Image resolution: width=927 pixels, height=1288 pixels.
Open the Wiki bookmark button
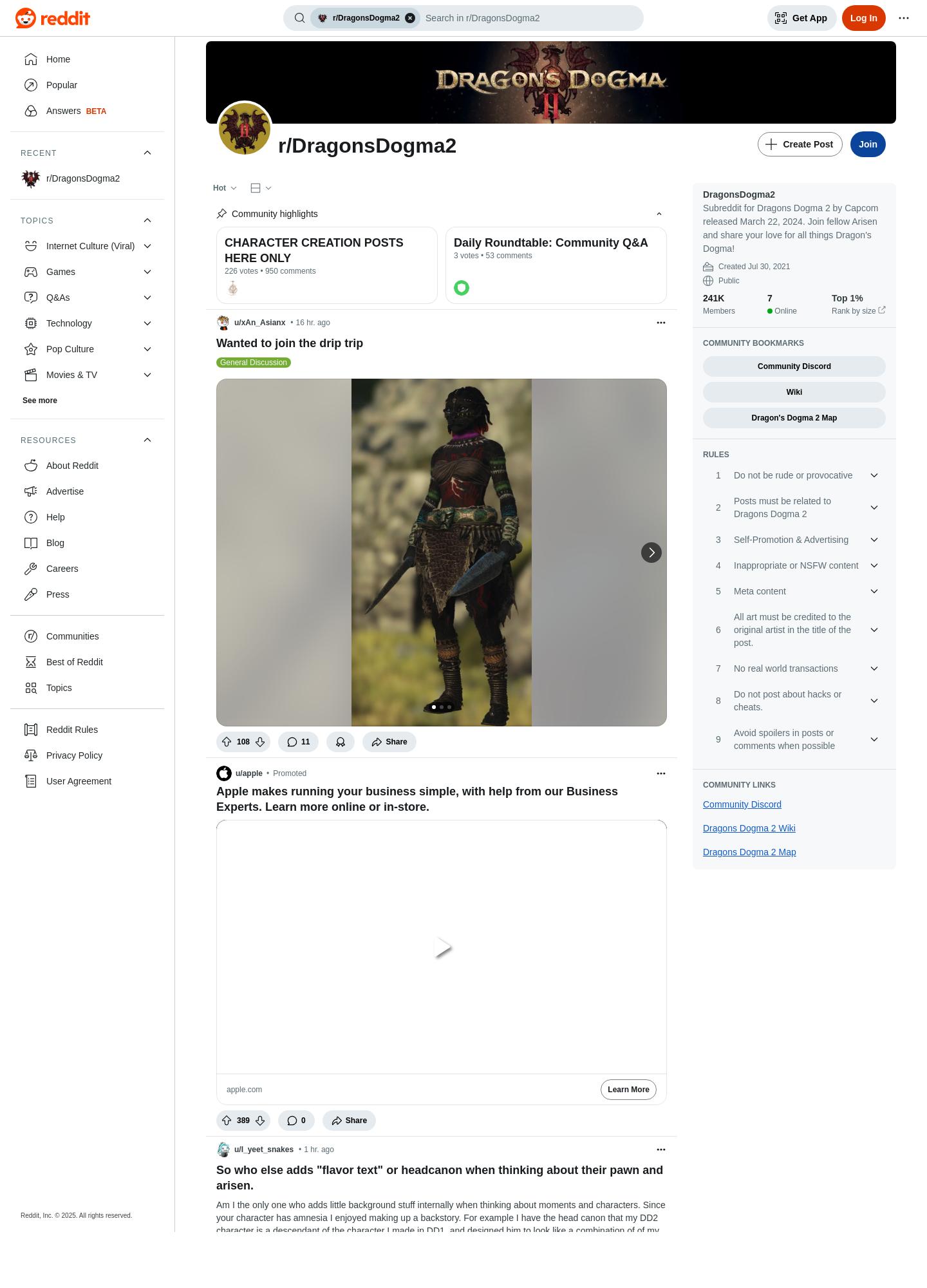click(x=794, y=392)
